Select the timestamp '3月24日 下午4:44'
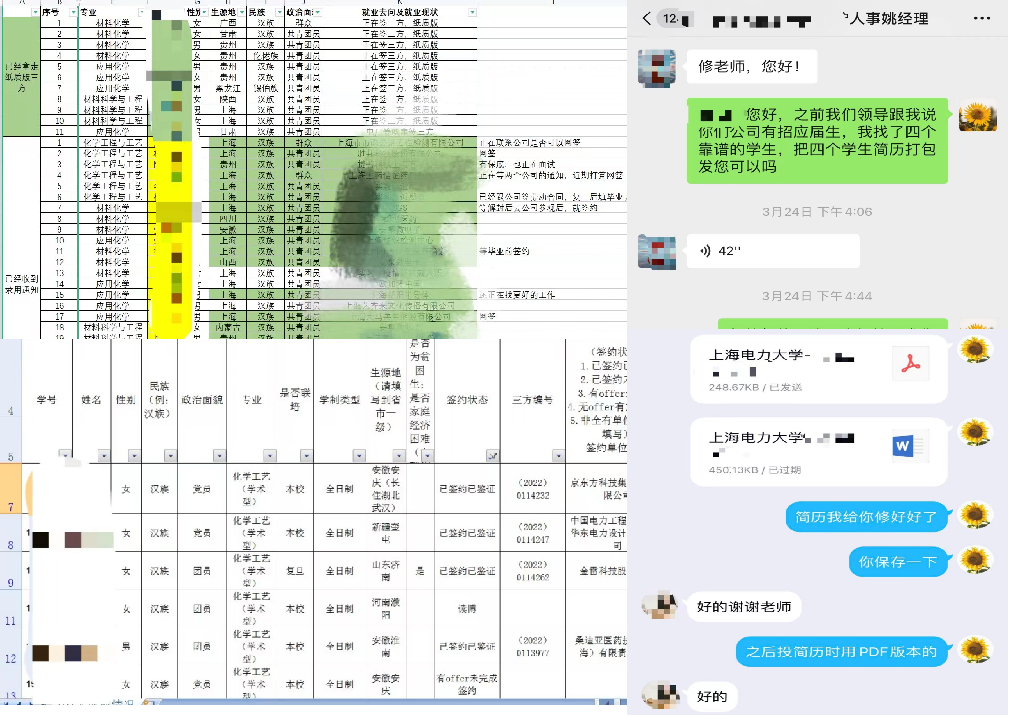 817,296
